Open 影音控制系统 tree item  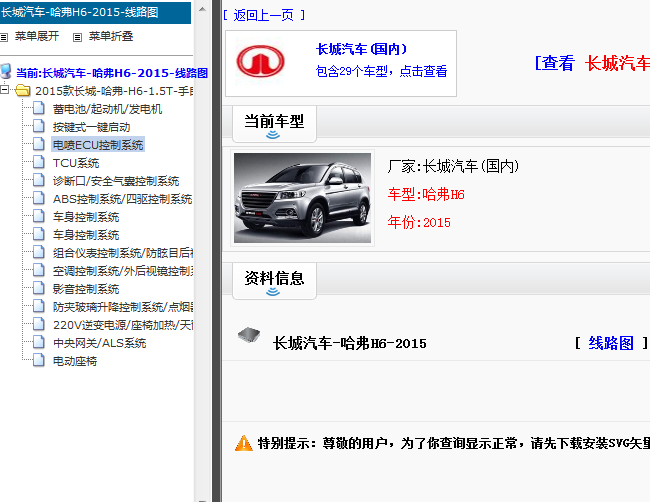click(86, 289)
